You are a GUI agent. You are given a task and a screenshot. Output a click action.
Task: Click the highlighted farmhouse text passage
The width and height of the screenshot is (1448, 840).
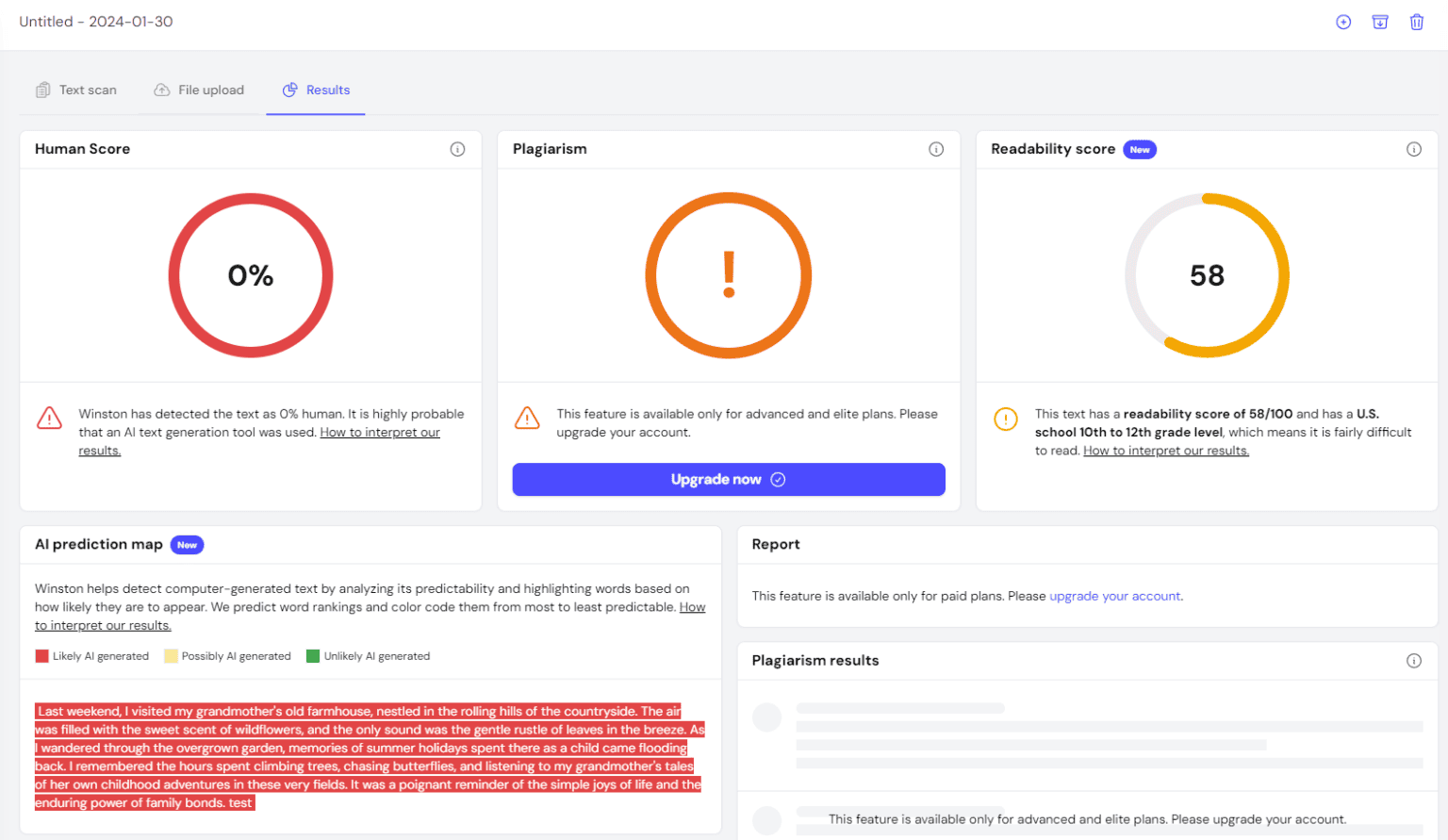[368, 757]
